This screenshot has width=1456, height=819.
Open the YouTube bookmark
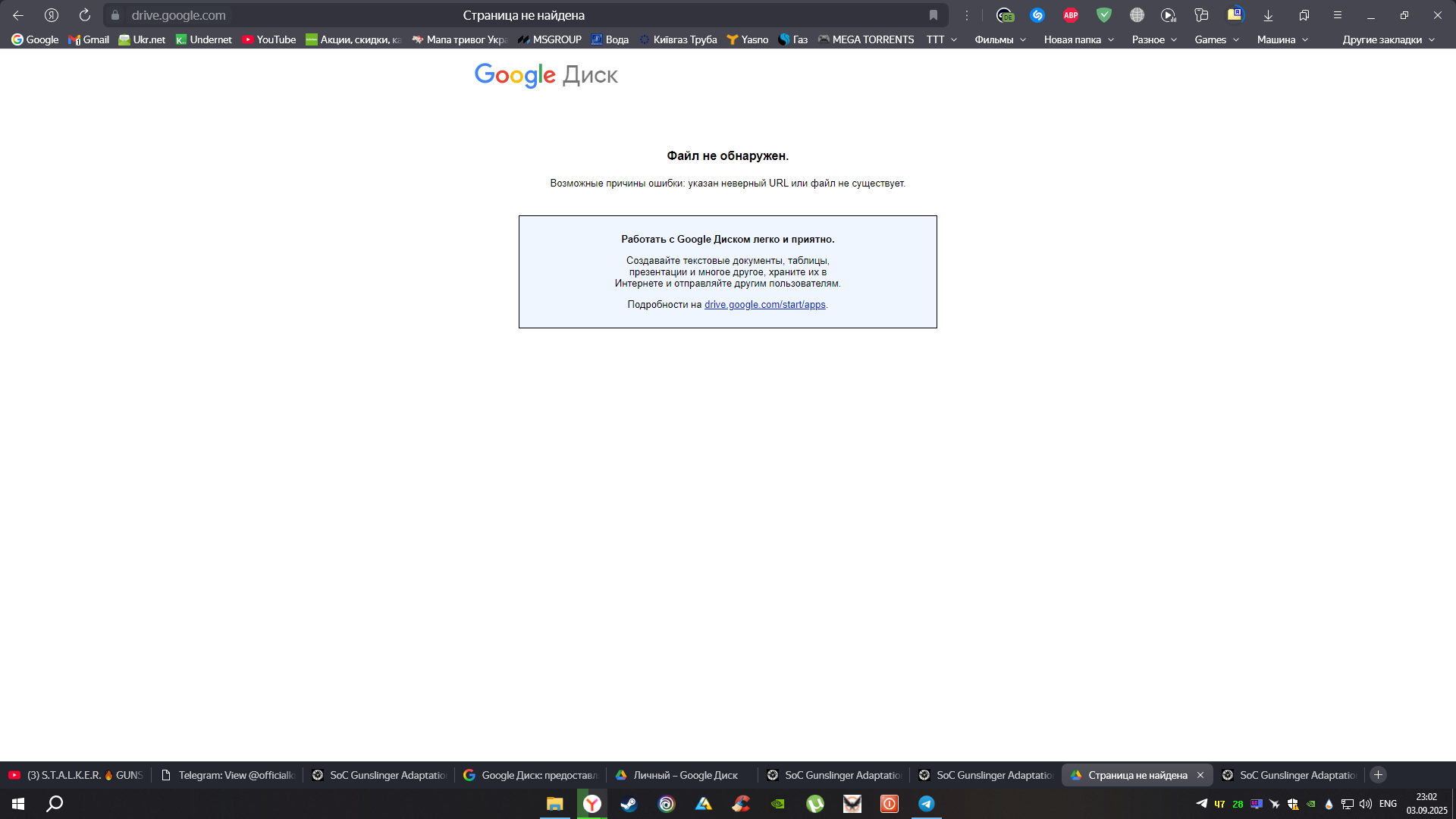pos(269,39)
